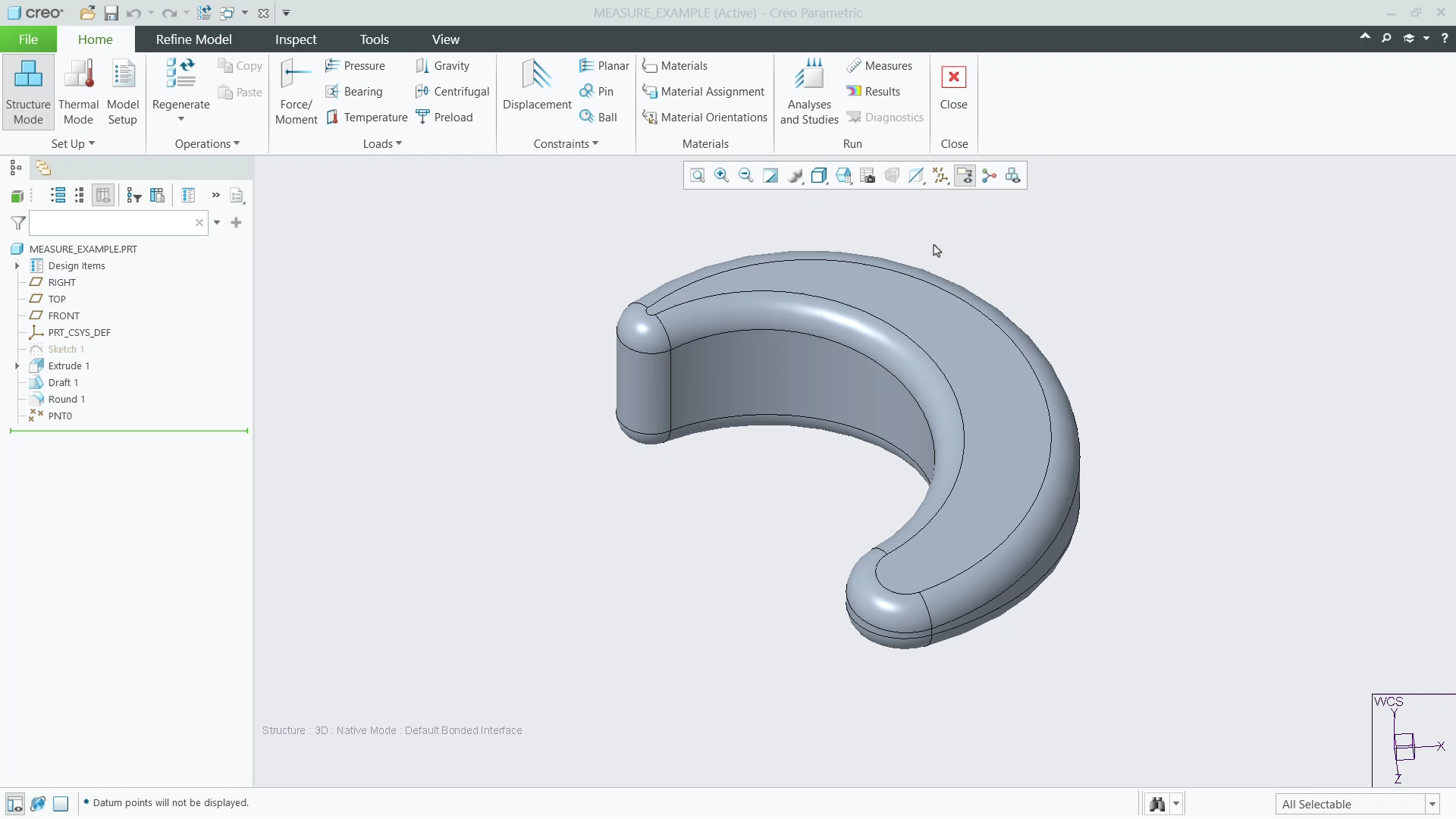
Task: Open the File menu
Action: coord(28,39)
